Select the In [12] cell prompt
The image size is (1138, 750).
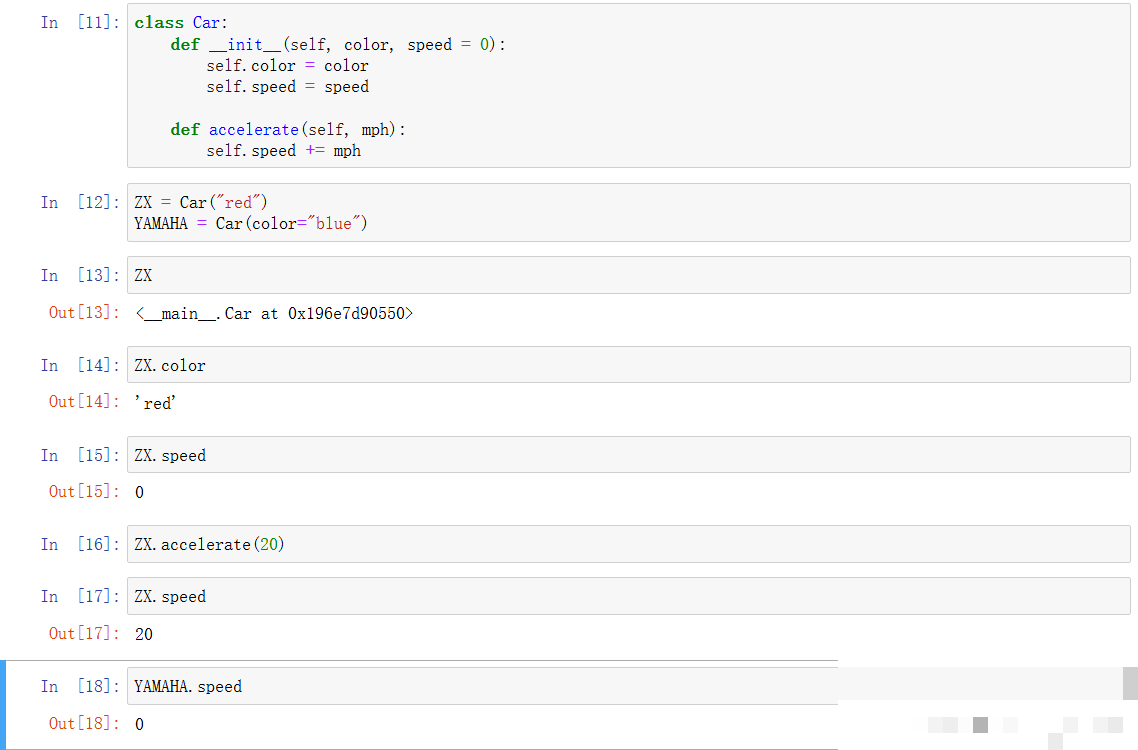pyautogui.click(x=80, y=203)
